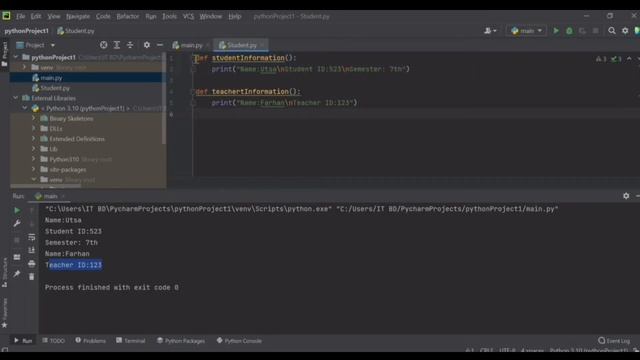Toggle scroll to end in Run console
The height and width of the screenshot is (360, 640).
click(x=31, y=250)
